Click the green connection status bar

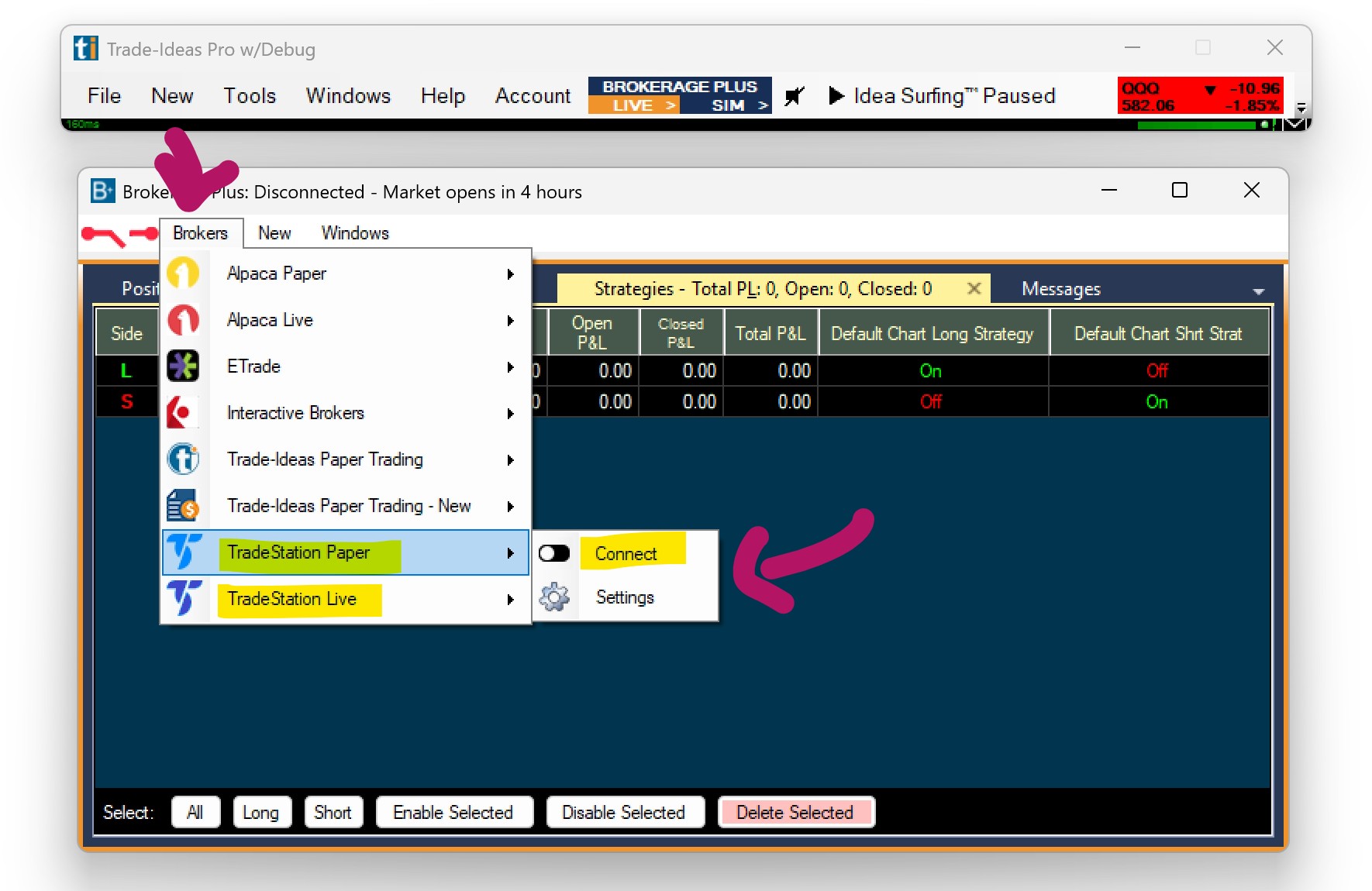1198,125
